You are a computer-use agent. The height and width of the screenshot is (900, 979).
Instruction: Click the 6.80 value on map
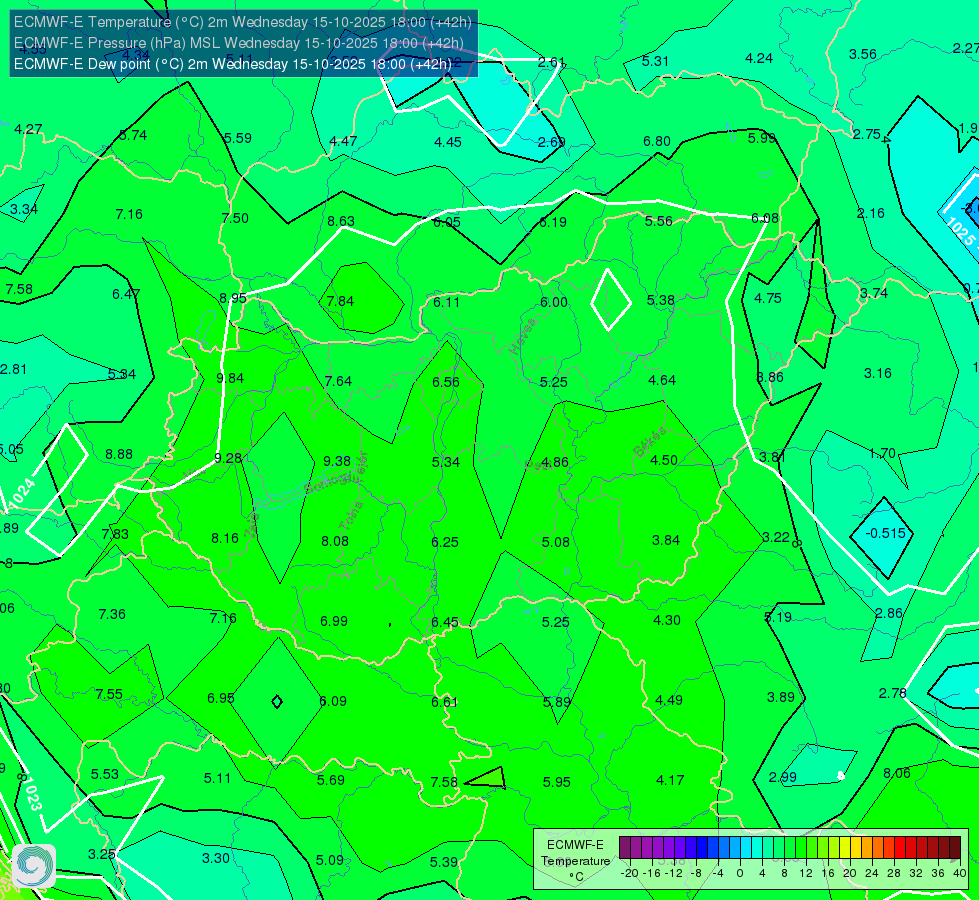tap(657, 141)
